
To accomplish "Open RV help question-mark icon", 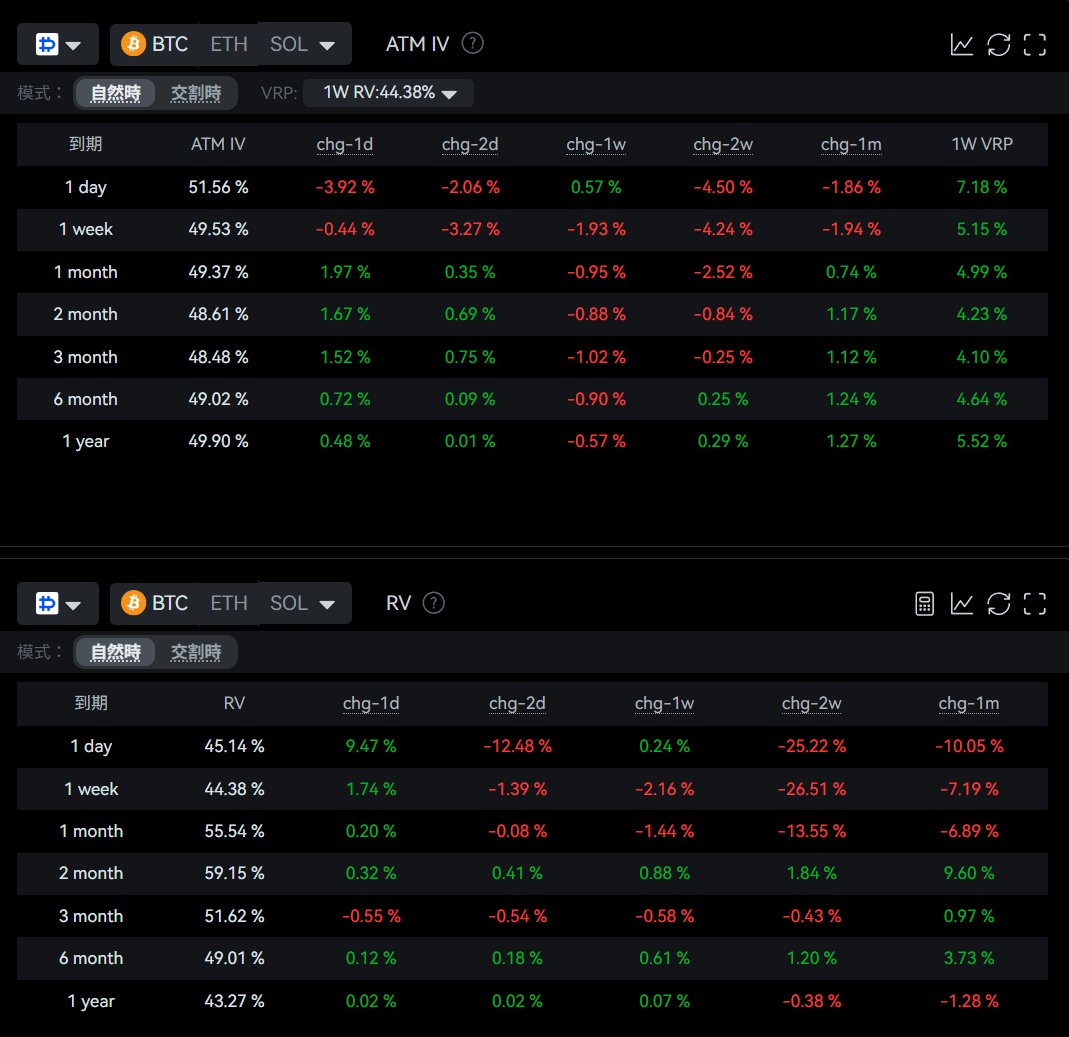I will click(434, 603).
